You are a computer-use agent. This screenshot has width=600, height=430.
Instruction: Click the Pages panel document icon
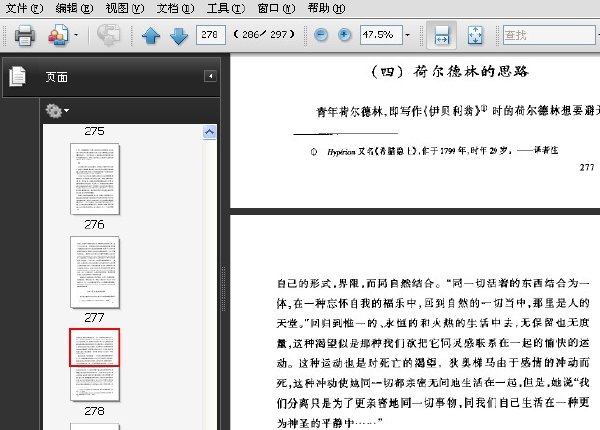pos(18,76)
